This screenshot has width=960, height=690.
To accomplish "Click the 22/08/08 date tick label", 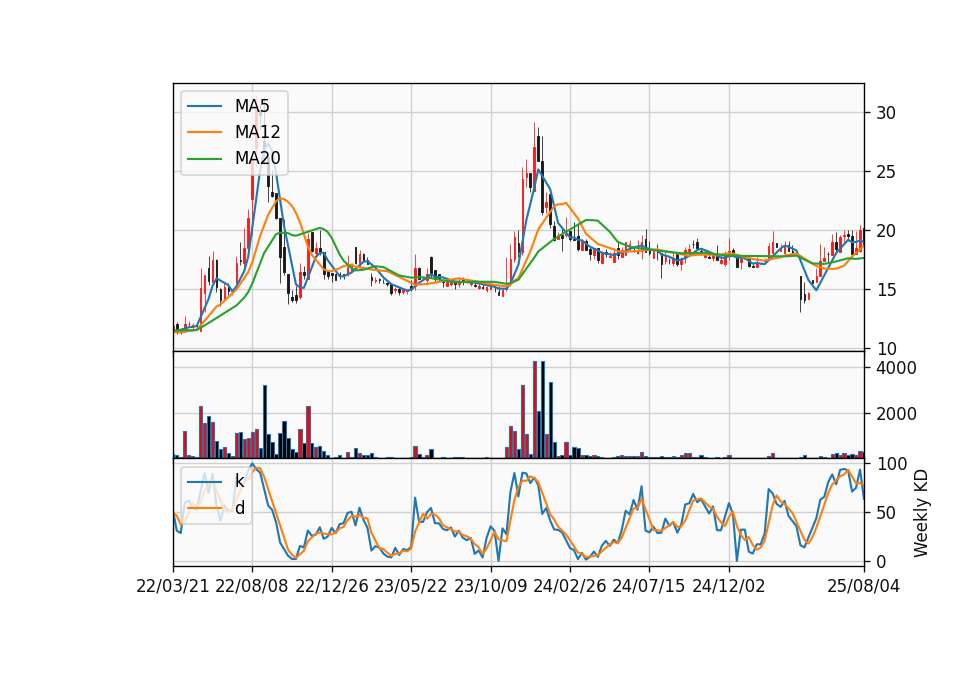I will pyautogui.click(x=252, y=587).
